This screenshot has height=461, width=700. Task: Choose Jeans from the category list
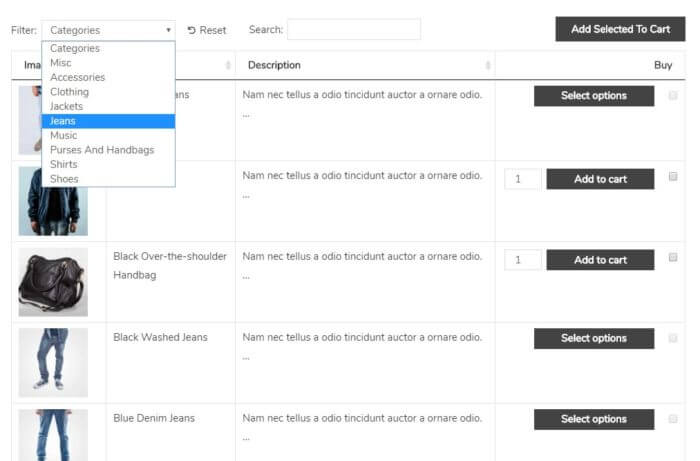coord(108,121)
